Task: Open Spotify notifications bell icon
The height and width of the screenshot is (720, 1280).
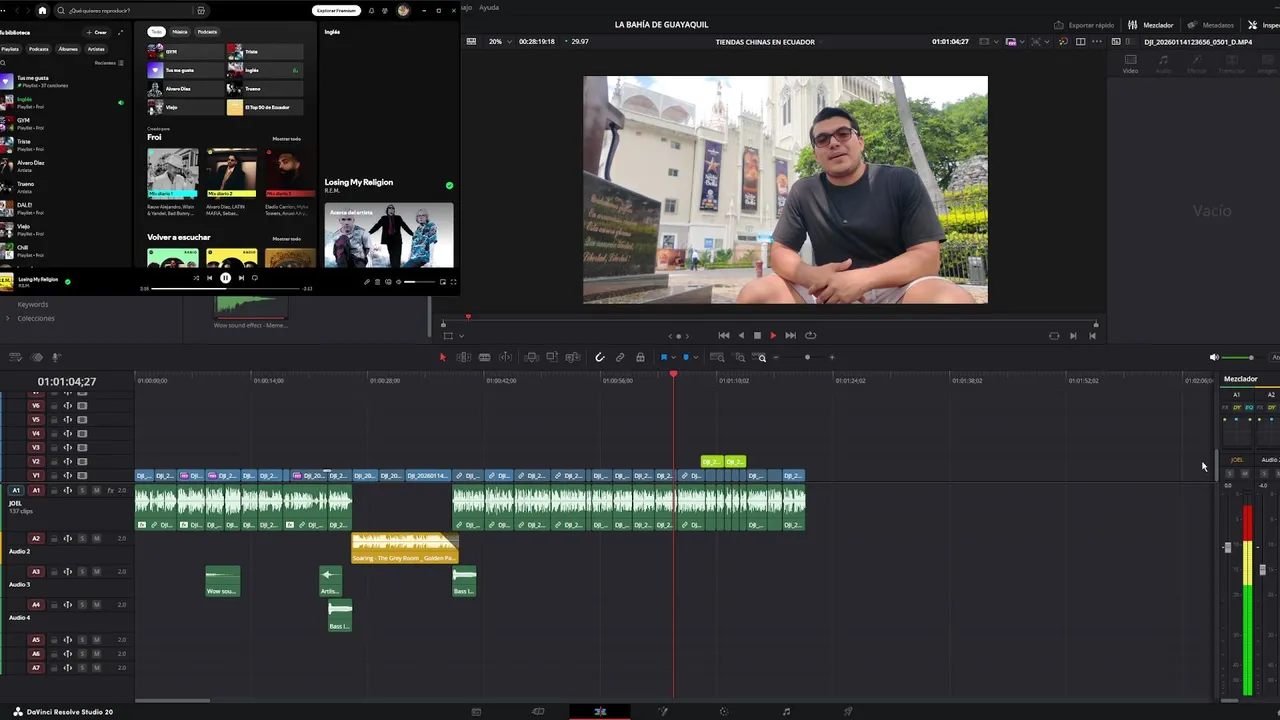Action: pos(372,10)
